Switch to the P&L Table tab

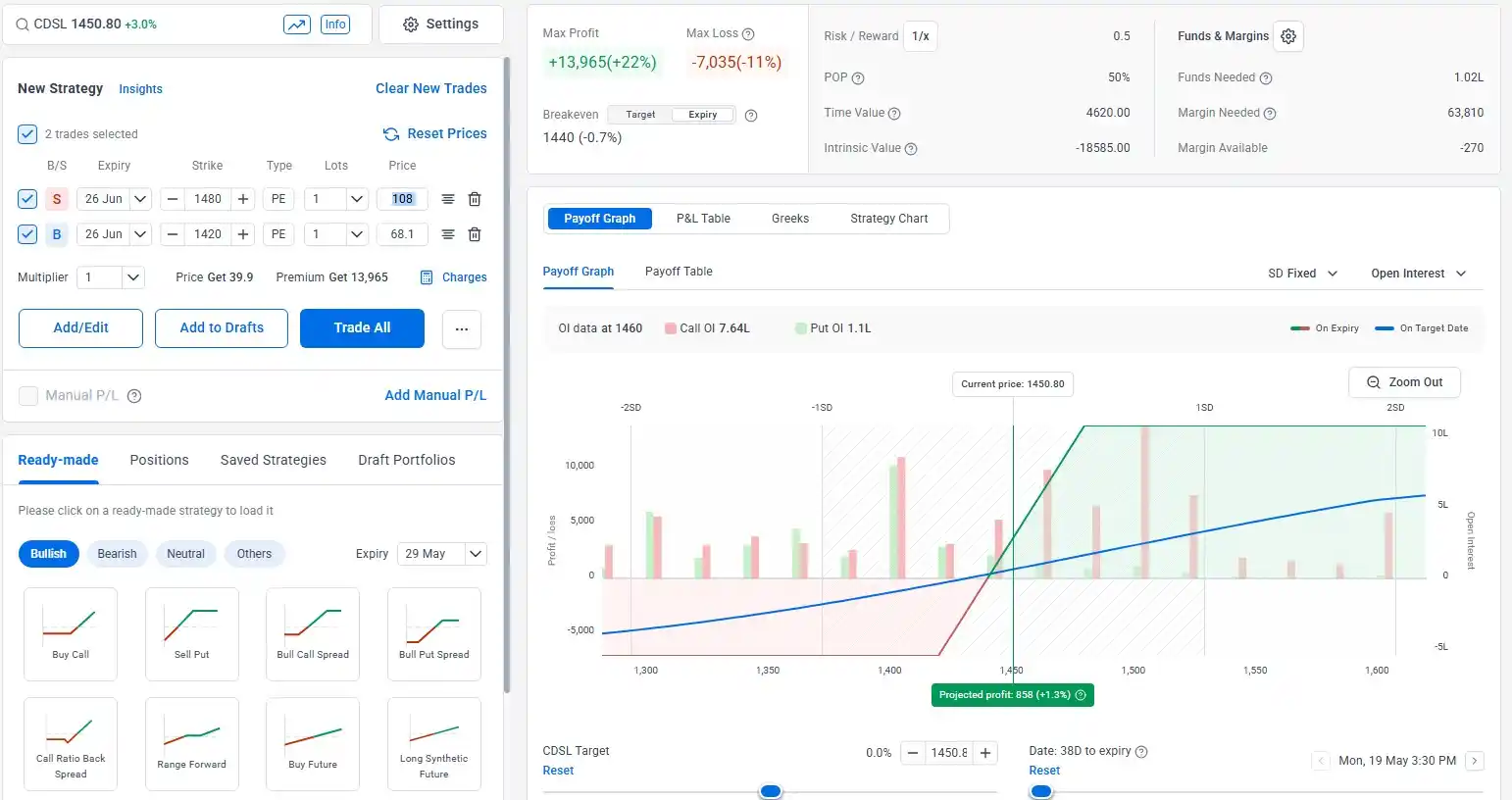[x=703, y=219]
